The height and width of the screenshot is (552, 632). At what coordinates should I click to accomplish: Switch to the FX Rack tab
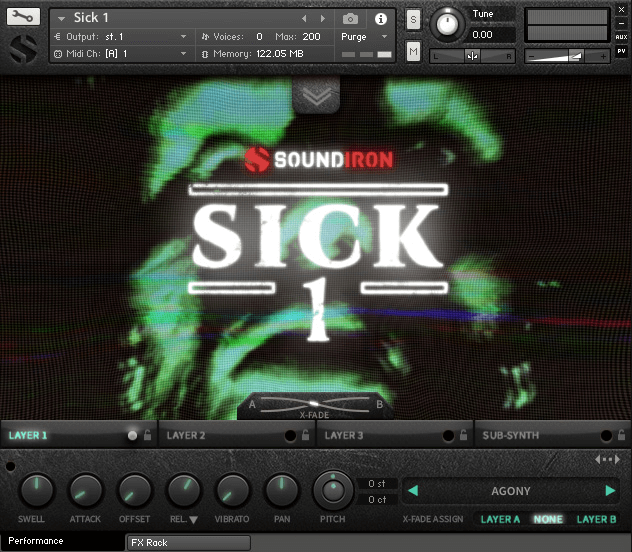150,542
